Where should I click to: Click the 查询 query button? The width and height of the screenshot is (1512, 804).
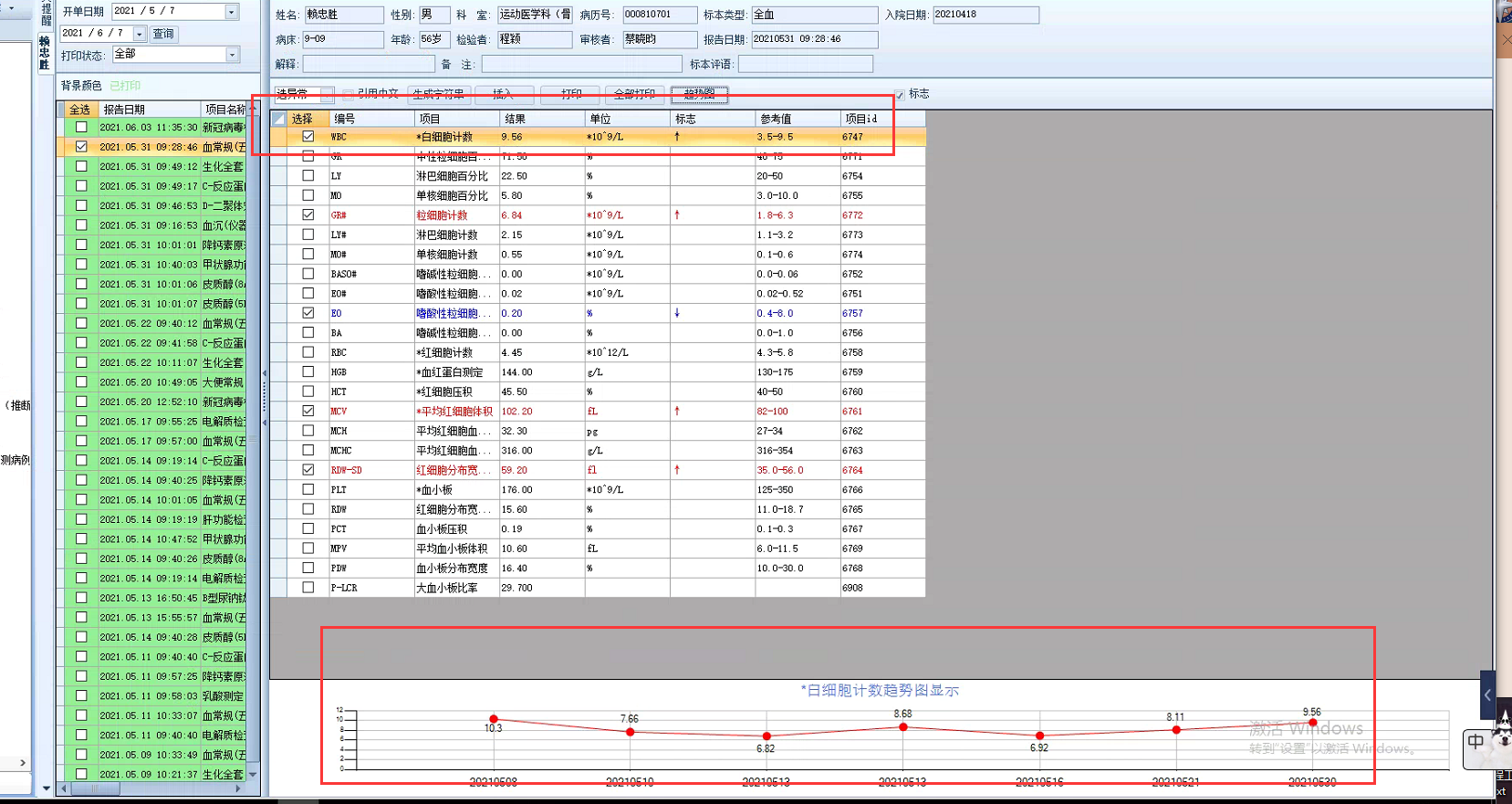point(163,34)
